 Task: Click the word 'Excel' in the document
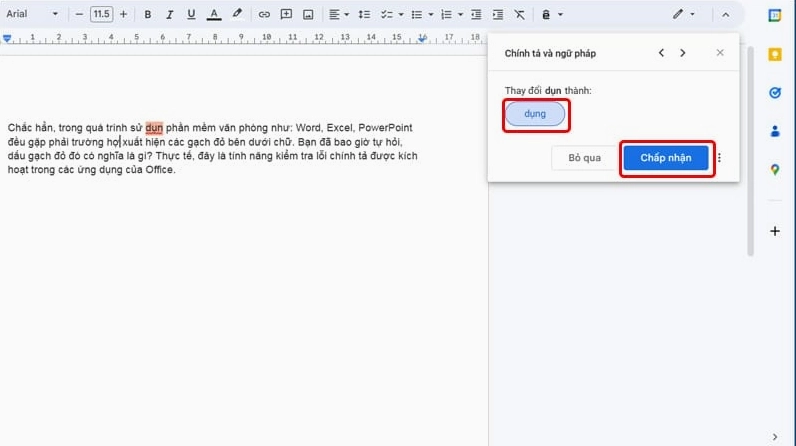click(x=339, y=128)
